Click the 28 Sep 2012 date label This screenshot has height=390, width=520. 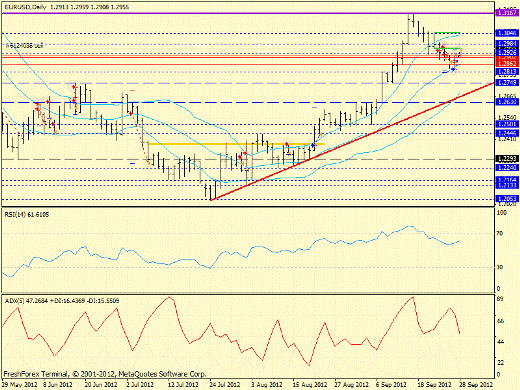coord(476,384)
